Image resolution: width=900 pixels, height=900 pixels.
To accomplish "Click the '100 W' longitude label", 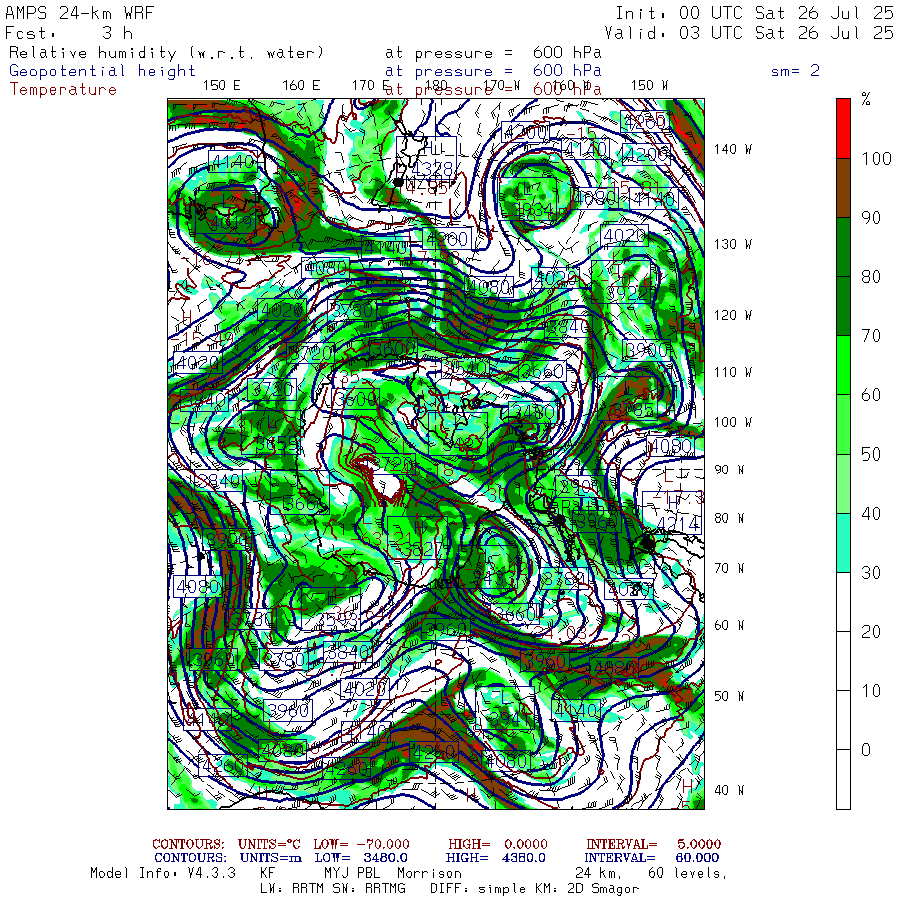I will point(733,422).
